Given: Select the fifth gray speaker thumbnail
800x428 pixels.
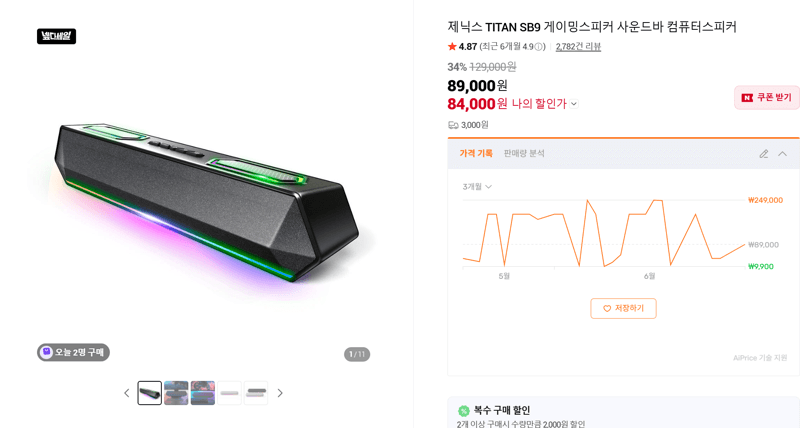Looking at the screenshot, I should coord(256,393).
